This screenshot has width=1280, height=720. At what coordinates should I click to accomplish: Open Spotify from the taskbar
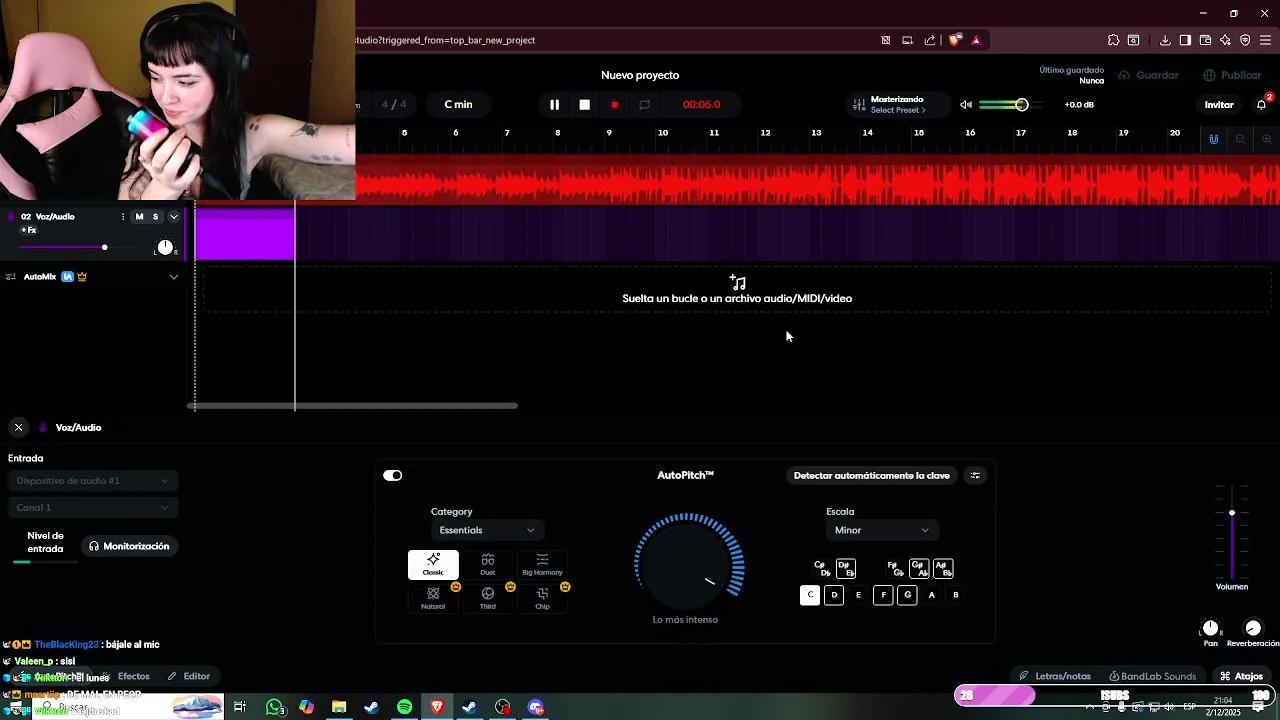click(x=404, y=707)
